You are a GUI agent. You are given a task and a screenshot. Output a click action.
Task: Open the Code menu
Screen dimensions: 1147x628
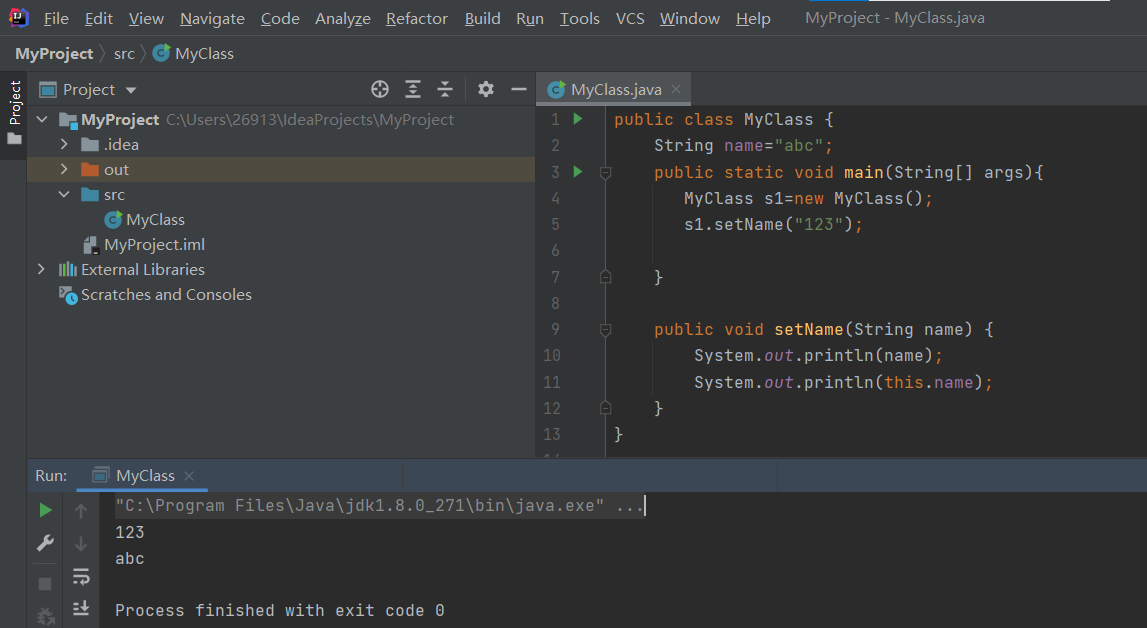[x=280, y=19]
